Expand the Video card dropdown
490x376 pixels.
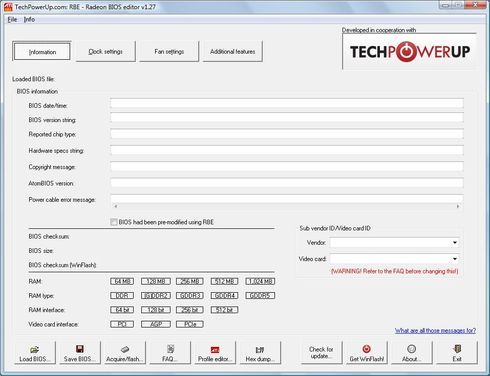pyautogui.click(x=455, y=259)
